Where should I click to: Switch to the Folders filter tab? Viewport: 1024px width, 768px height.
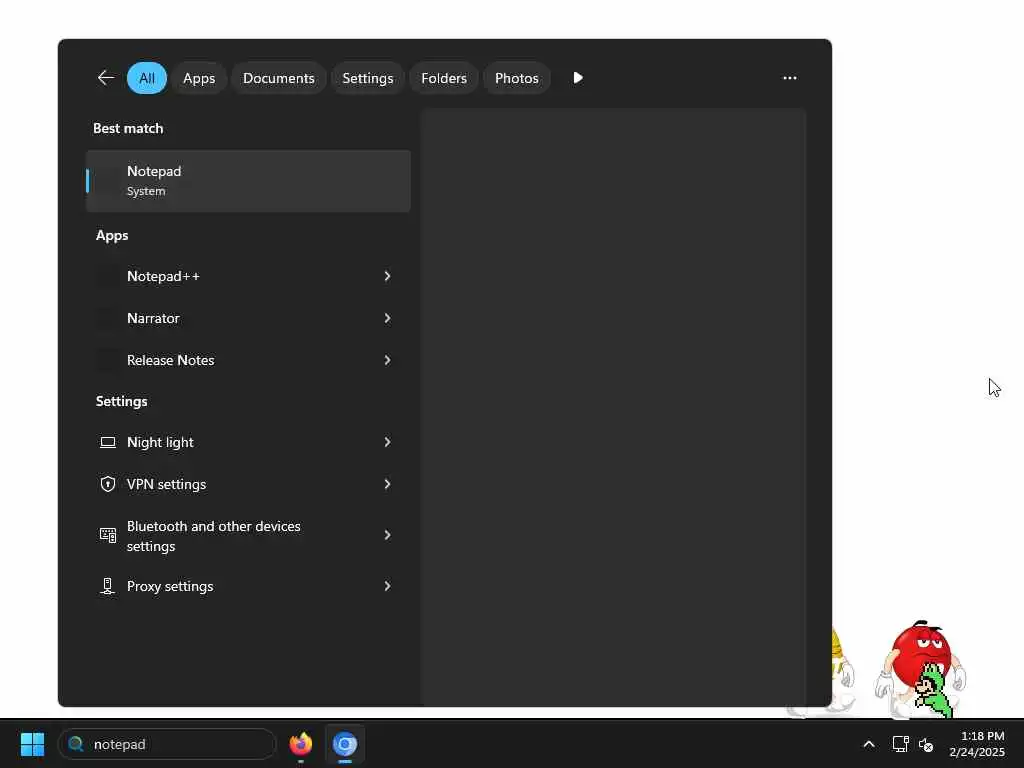444,78
